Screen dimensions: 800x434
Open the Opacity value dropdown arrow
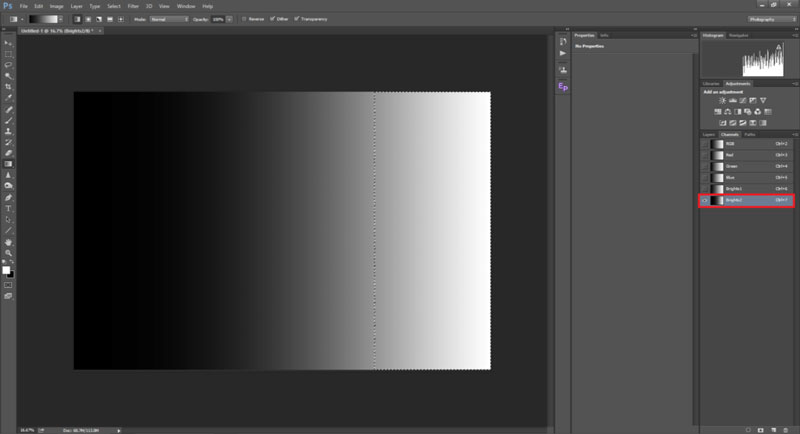(230, 18)
